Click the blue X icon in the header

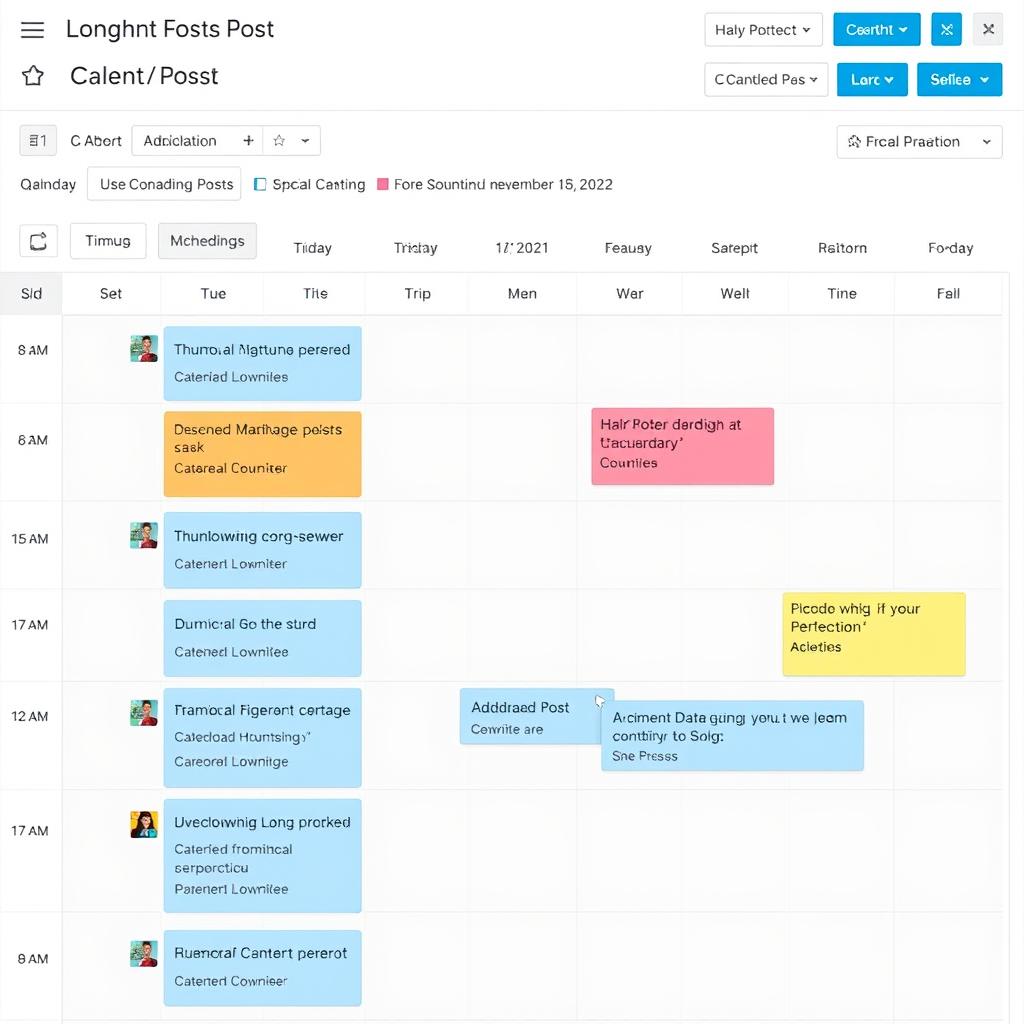click(946, 29)
